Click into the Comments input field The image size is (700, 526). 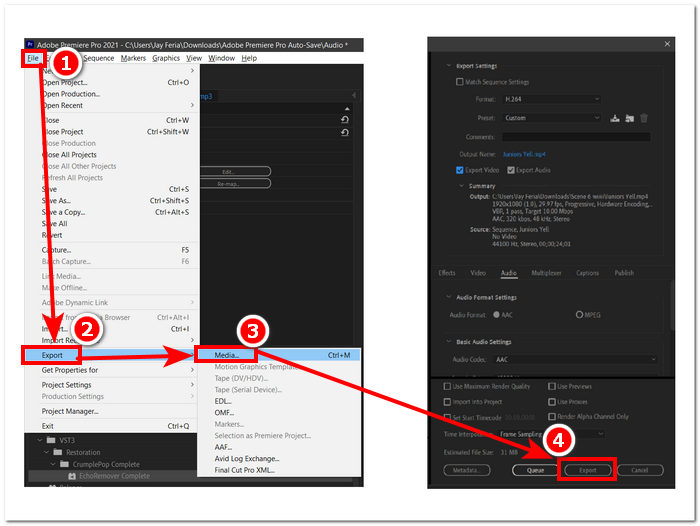[x=576, y=137]
